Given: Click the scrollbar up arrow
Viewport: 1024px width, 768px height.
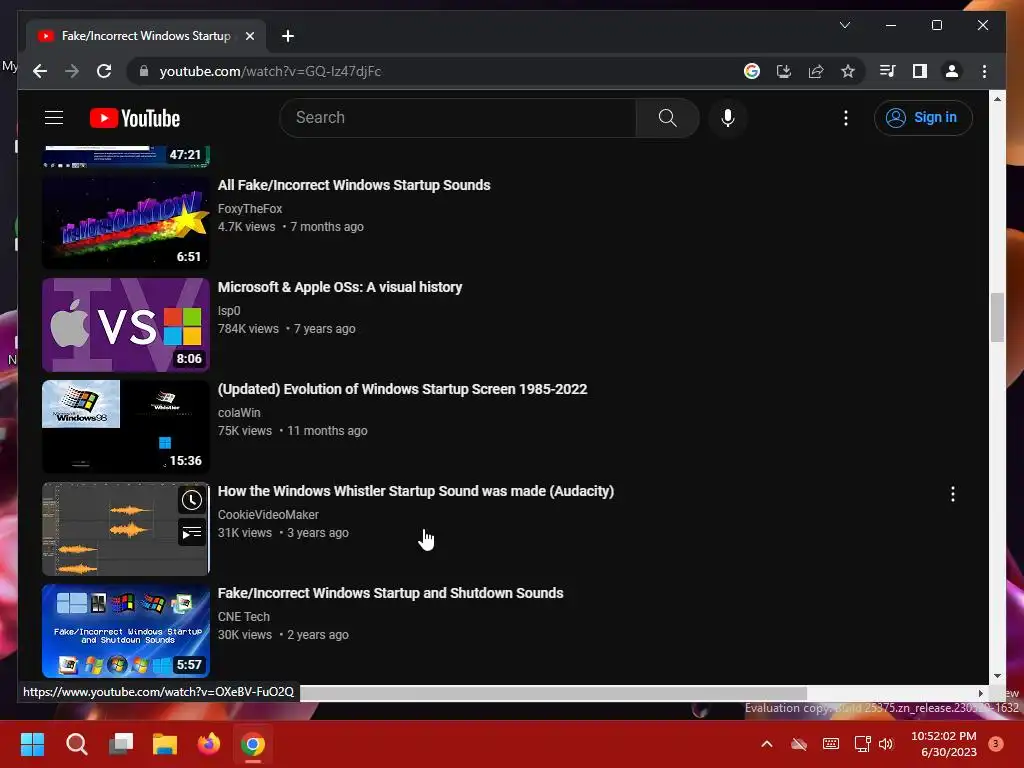Looking at the screenshot, I should pos(997,99).
